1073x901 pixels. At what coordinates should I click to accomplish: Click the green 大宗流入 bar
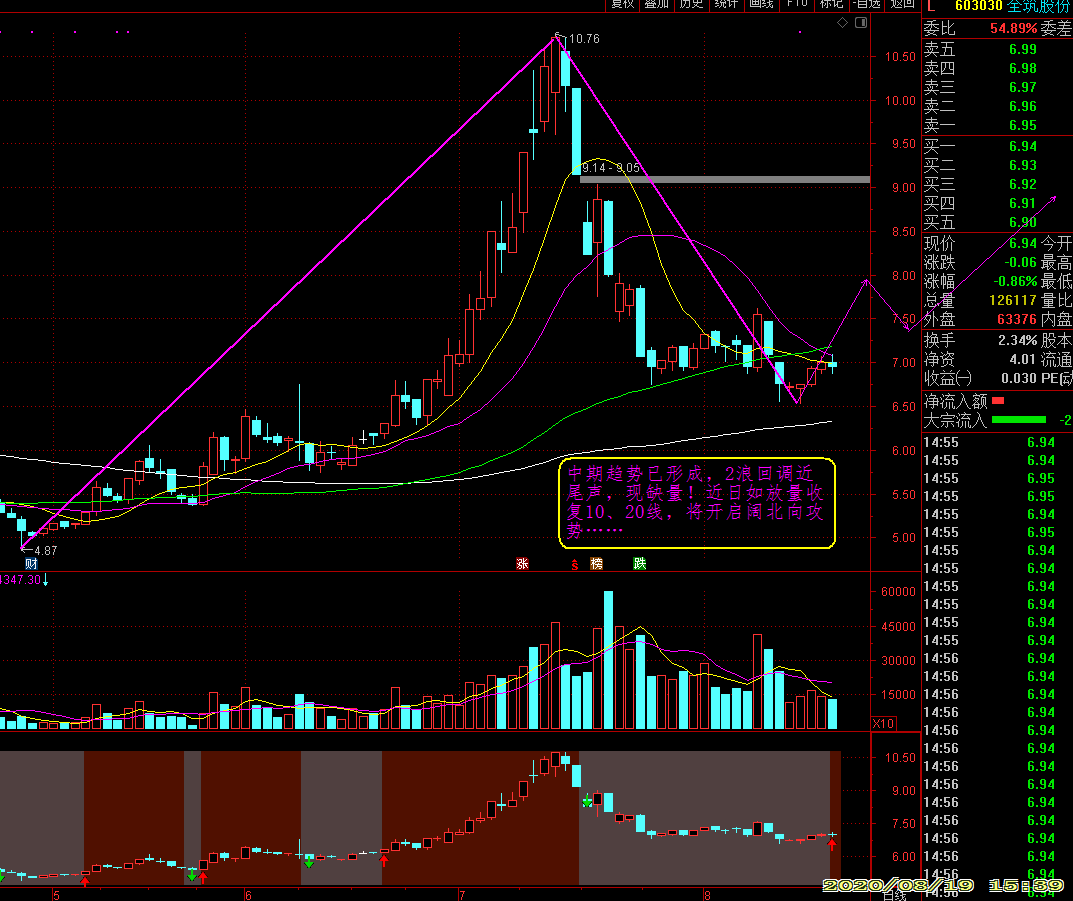(1019, 420)
